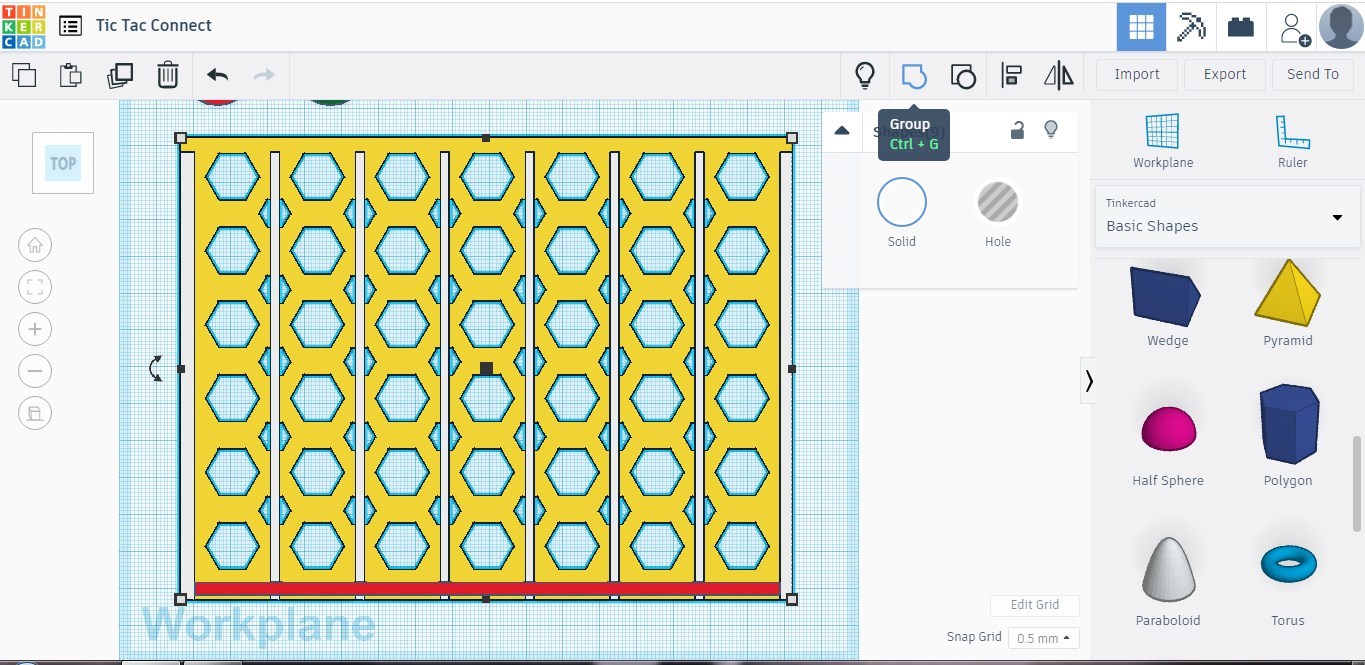
Task: Click the Copy icon
Action: coord(23,75)
